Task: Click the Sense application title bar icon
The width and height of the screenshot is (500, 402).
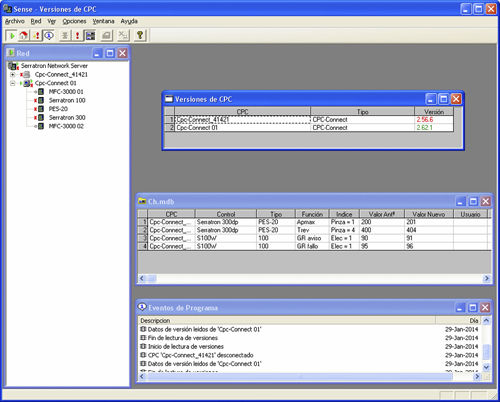Action: click(x=7, y=9)
